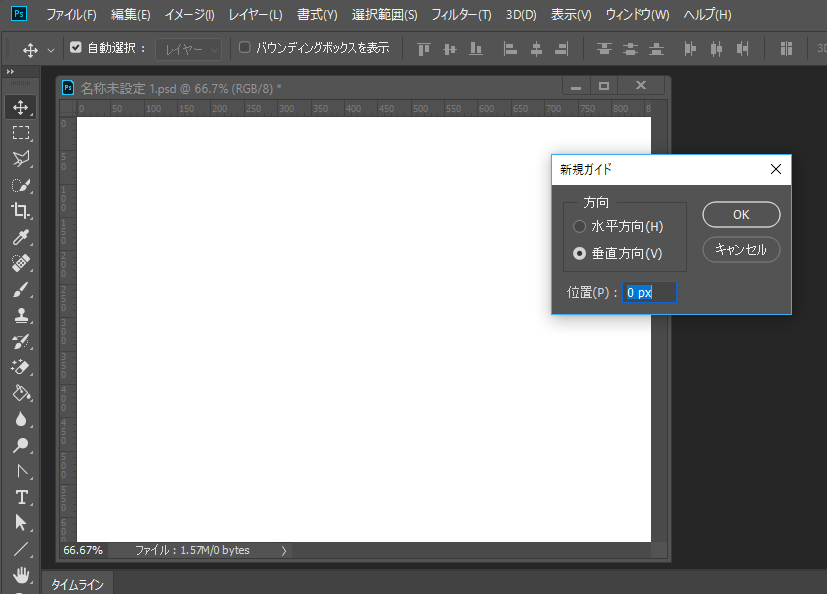Viewport: 827px width, 594px height.
Task: Open the ファイル(F) menu
Action: [x=71, y=15]
